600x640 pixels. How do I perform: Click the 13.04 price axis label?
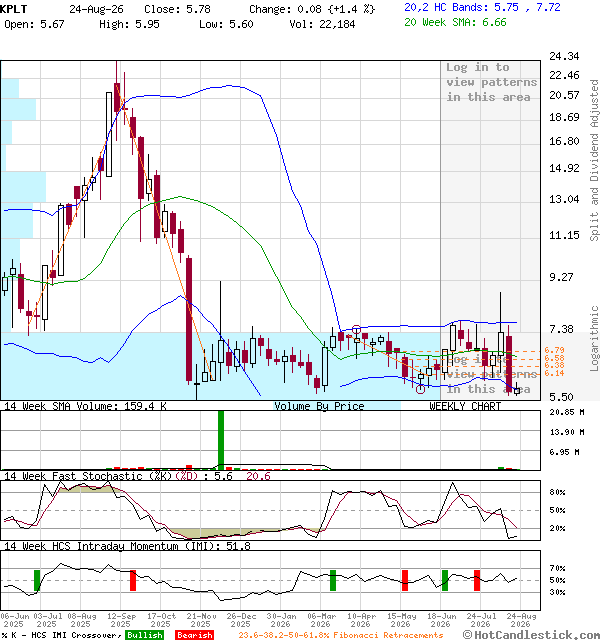(564, 199)
